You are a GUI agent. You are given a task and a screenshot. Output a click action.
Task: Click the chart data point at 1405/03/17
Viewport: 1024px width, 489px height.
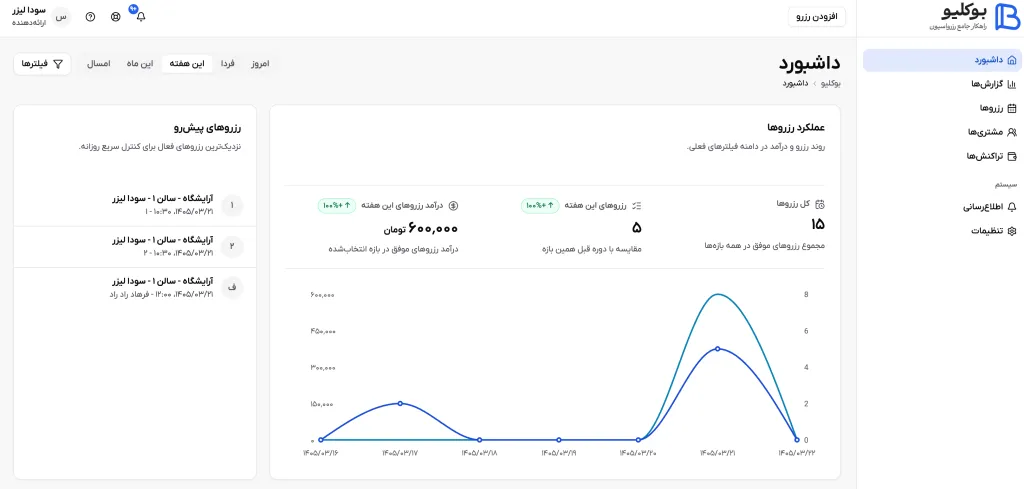point(400,403)
